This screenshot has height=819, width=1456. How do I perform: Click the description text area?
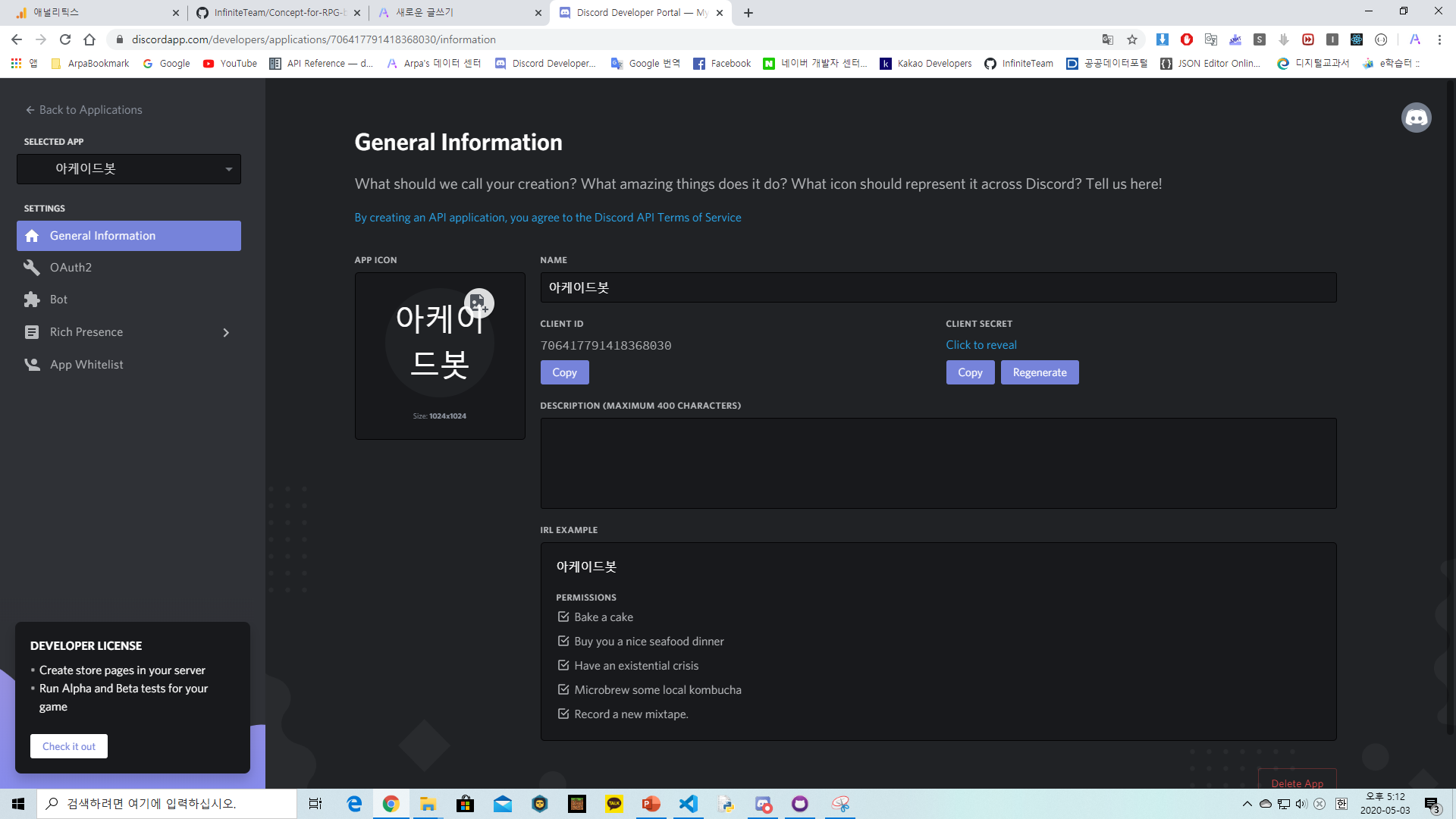tap(938, 463)
